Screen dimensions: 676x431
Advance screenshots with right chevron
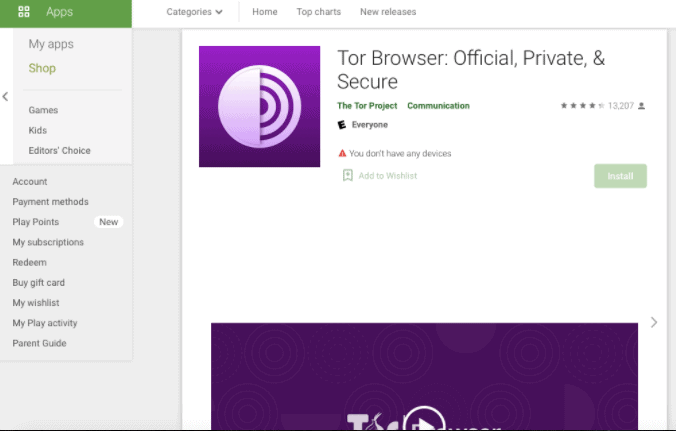point(654,322)
